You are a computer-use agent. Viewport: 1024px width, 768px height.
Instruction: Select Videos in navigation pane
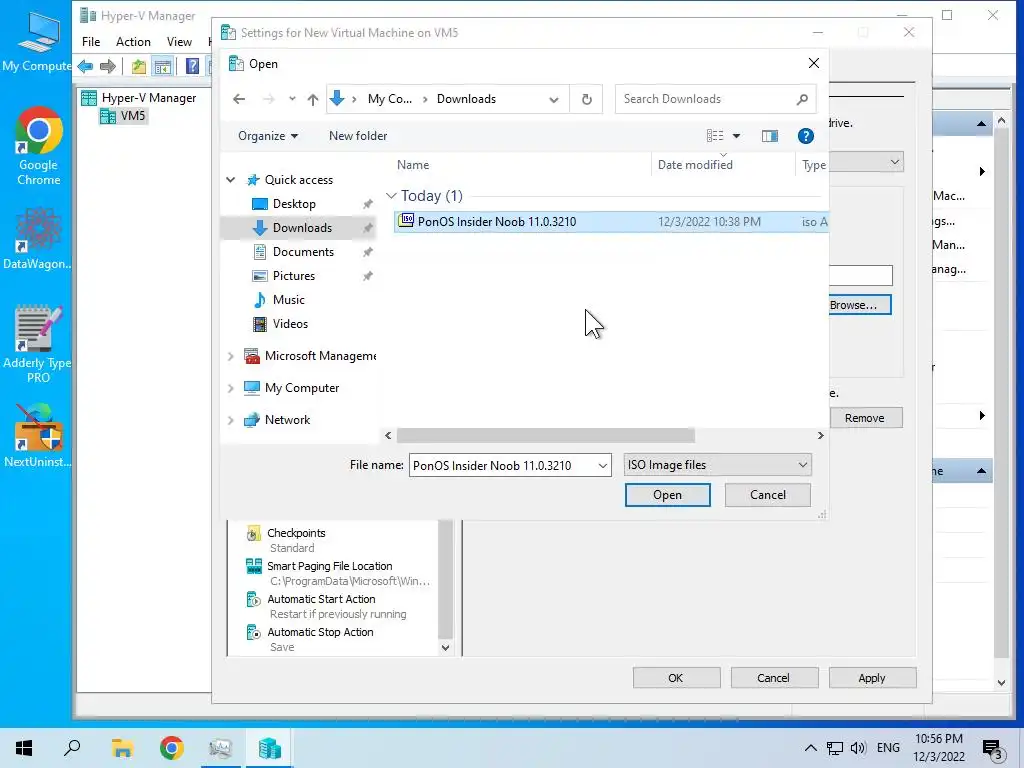(x=290, y=324)
